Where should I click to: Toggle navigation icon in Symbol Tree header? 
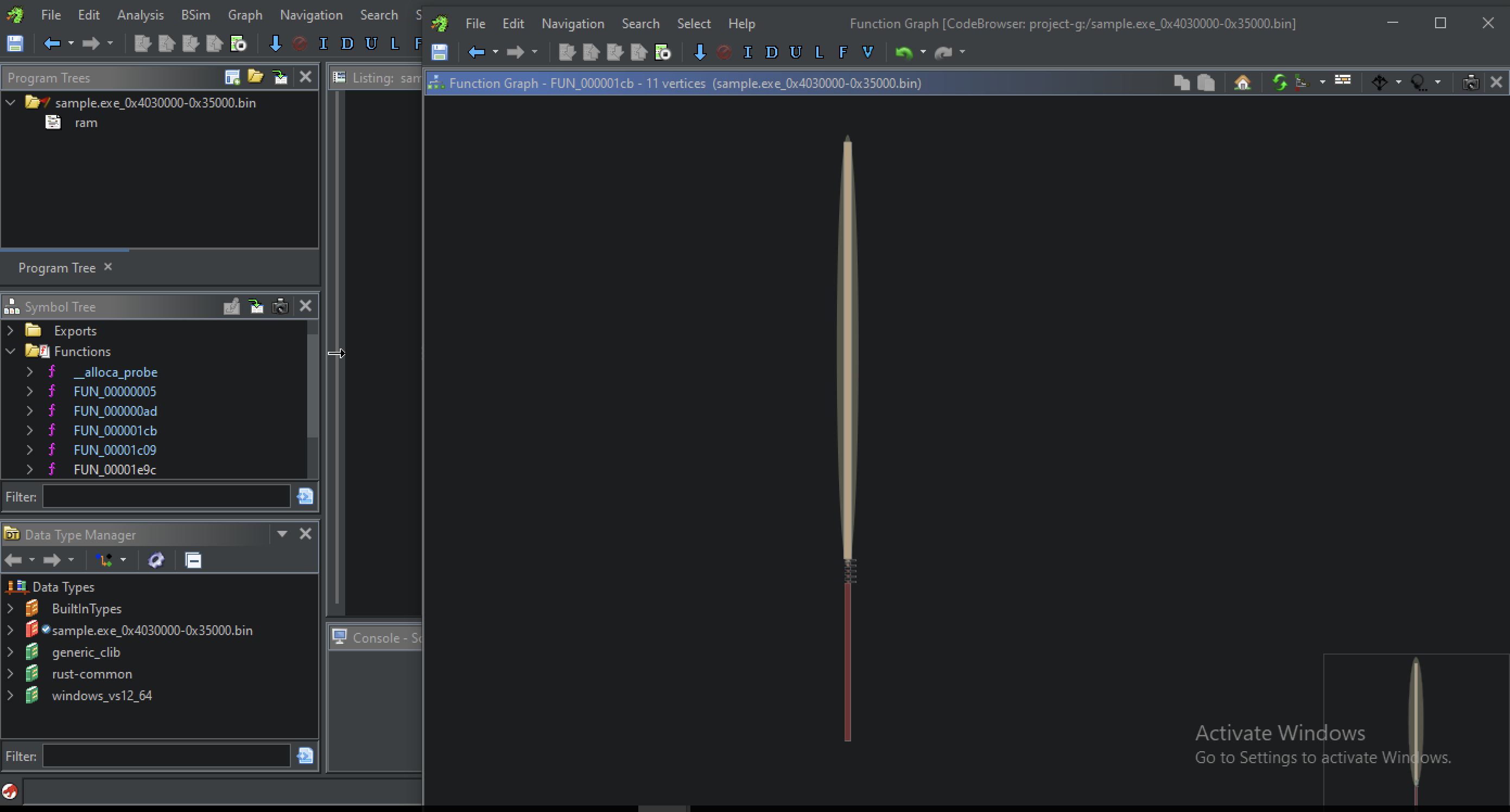pos(256,306)
